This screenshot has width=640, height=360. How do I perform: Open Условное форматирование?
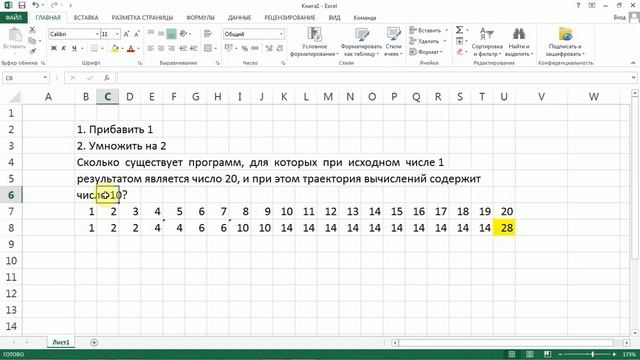click(x=314, y=41)
